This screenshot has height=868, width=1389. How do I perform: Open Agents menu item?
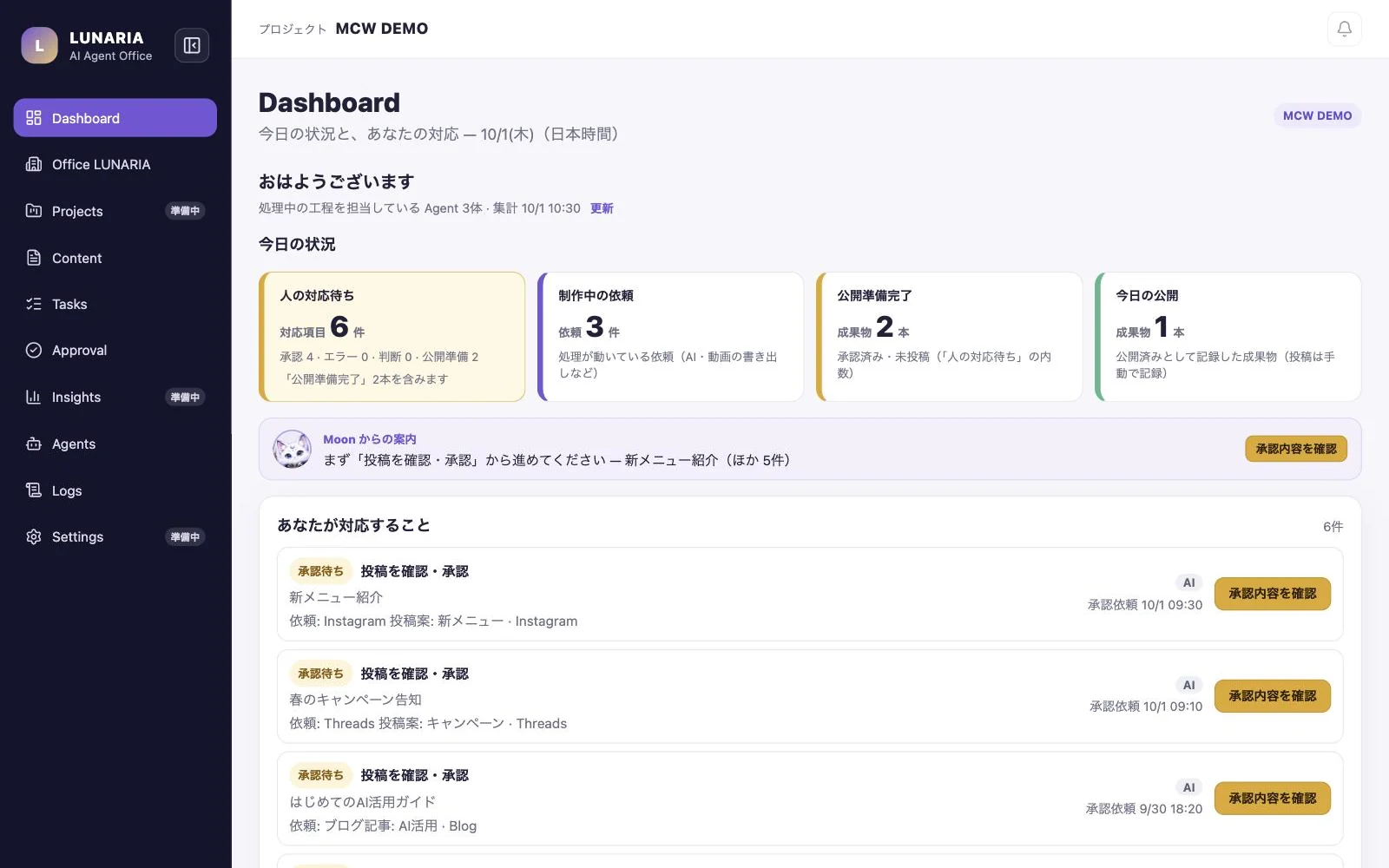(x=115, y=444)
